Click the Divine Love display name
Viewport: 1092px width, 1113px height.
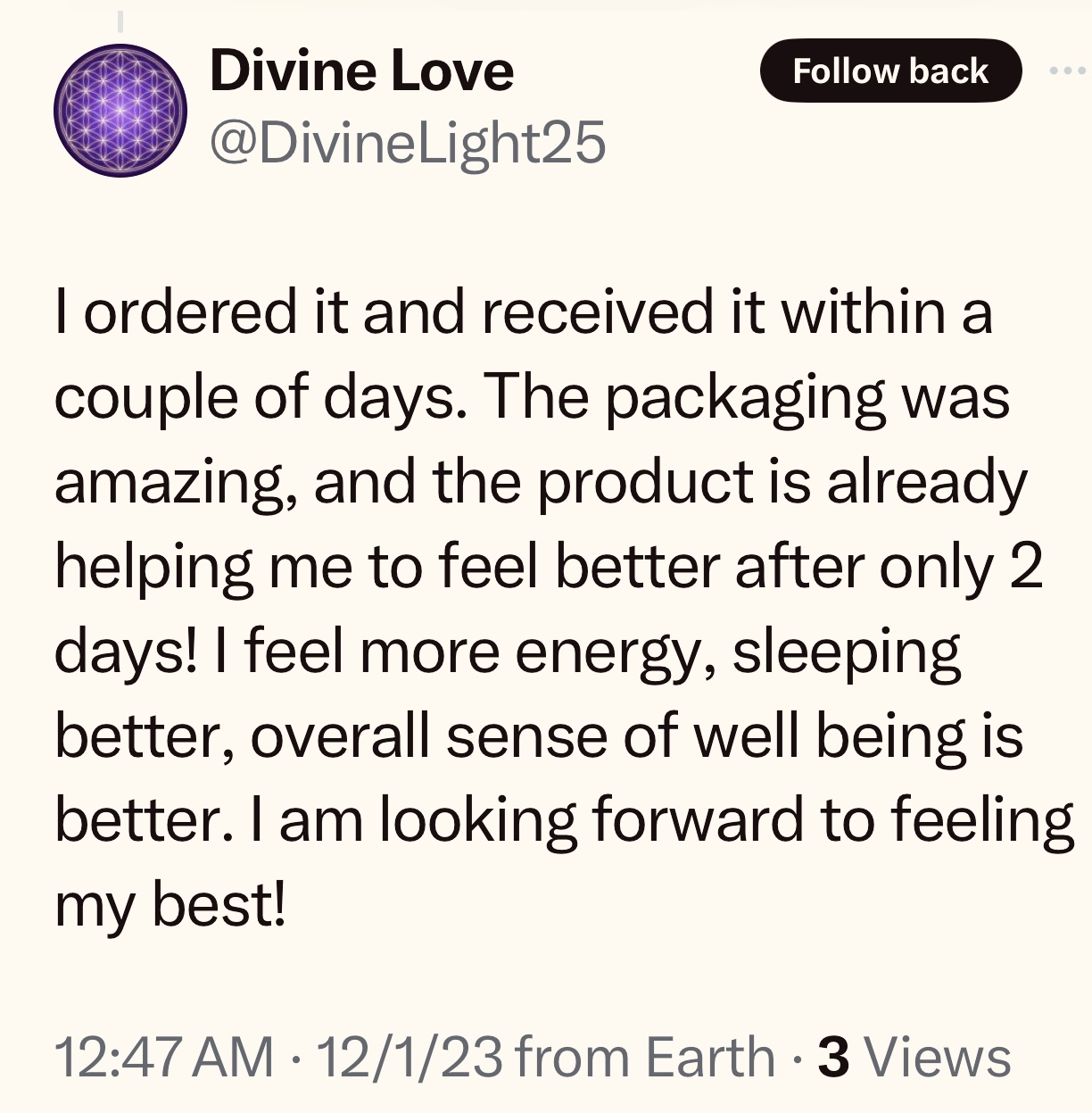361,71
